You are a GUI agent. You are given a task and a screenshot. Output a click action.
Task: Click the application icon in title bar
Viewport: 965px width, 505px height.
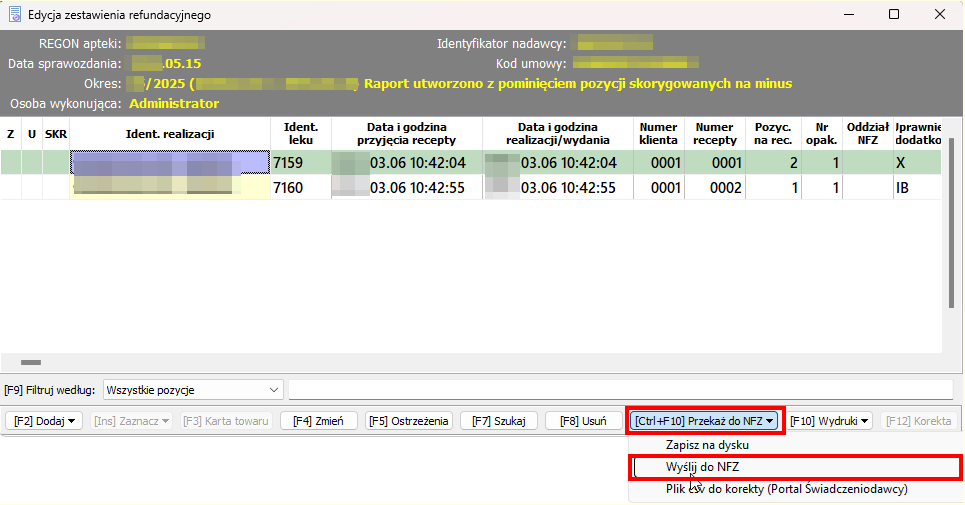tap(15, 15)
